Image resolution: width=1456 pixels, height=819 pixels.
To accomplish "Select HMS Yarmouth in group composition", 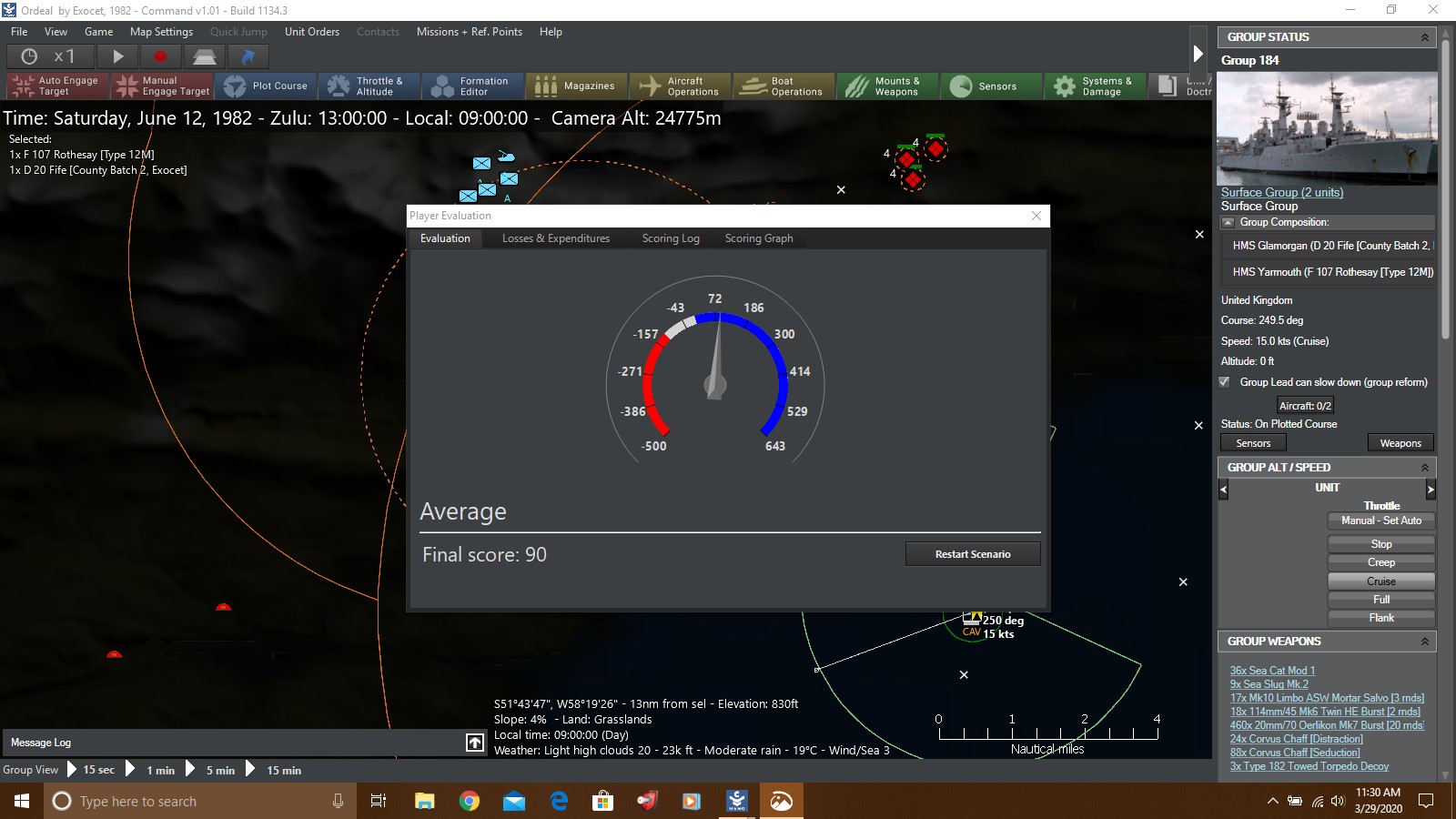I will pos(1327,272).
